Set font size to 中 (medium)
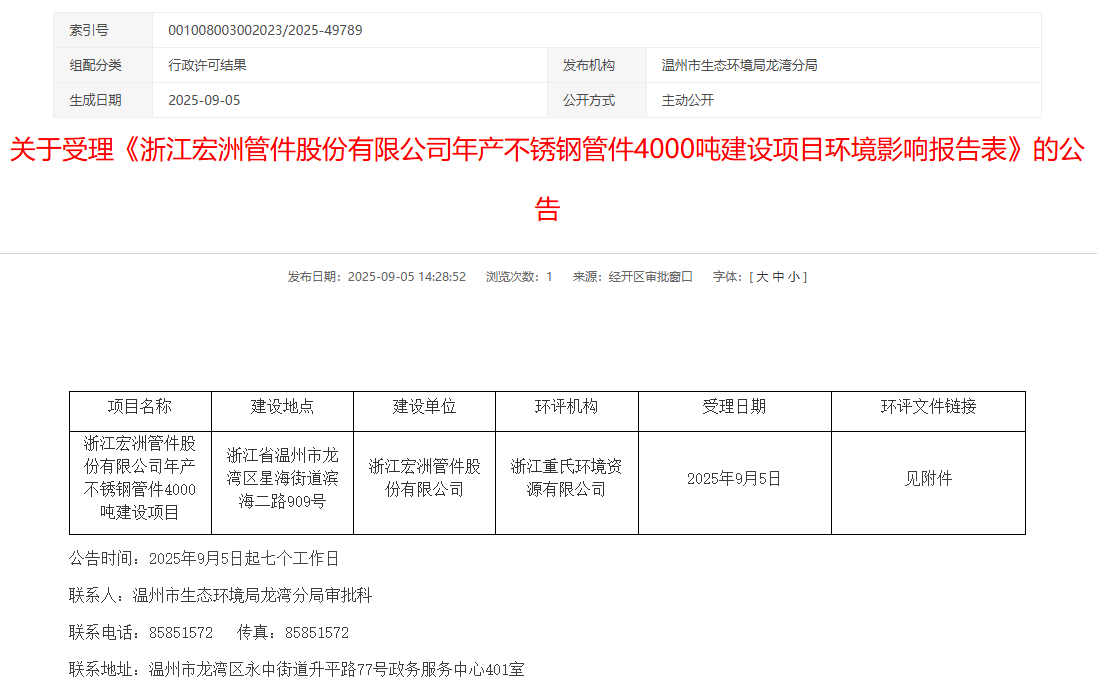The width and height of the screenshot is (1098, 691). (x=778, y=277)
